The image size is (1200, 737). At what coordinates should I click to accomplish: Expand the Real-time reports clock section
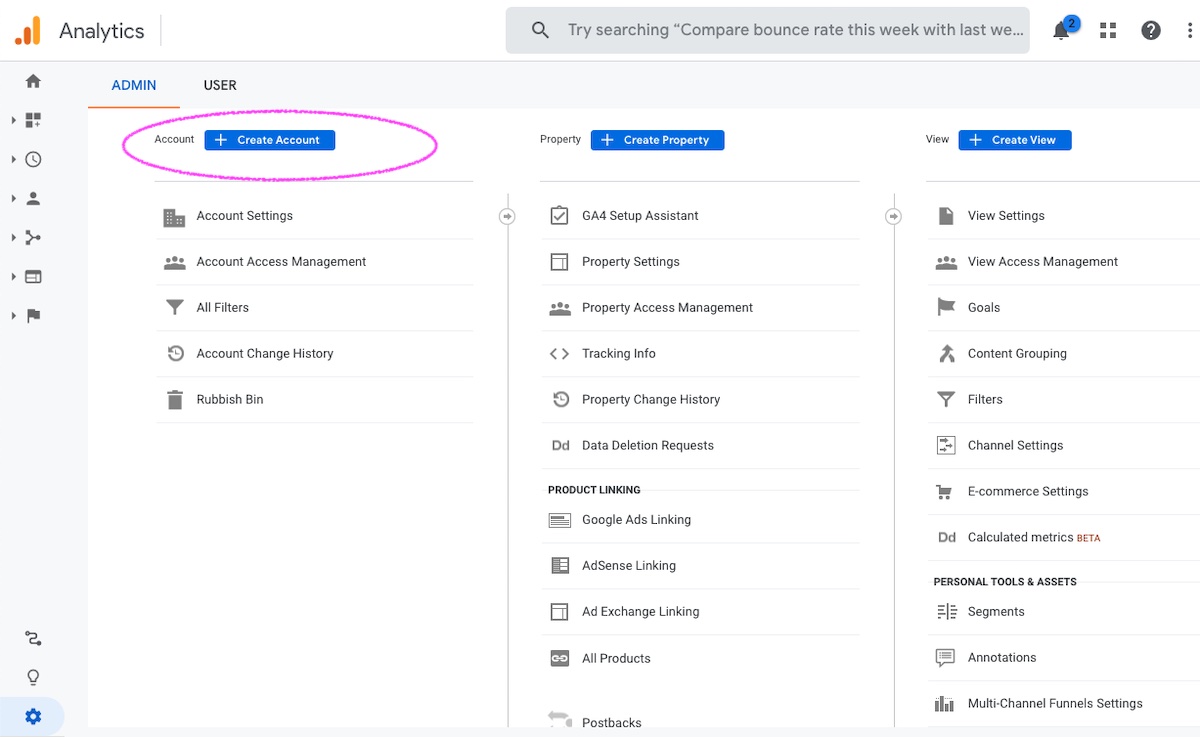(33, 159)
